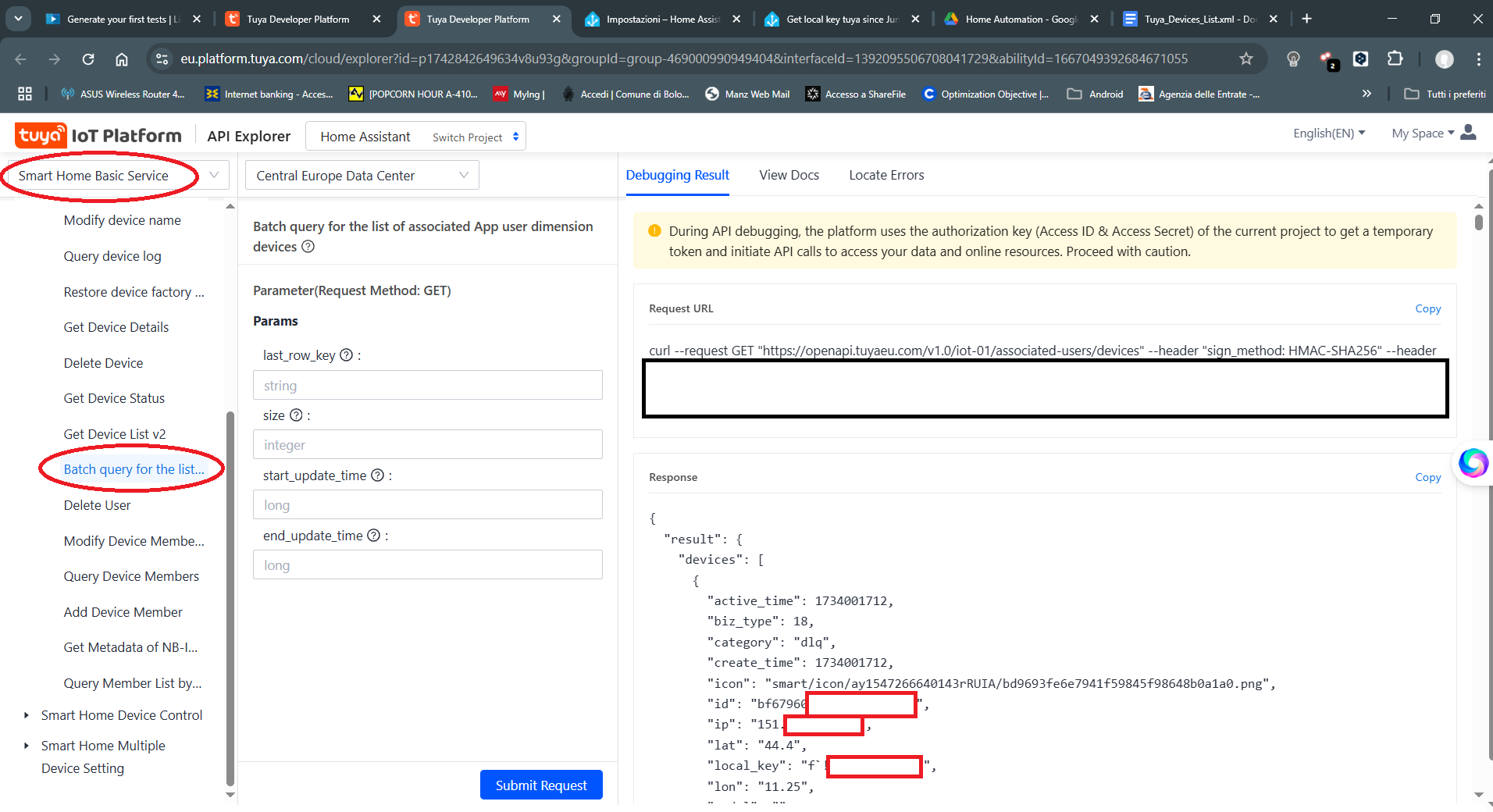The height and width of the screenshot is (812, 1493).
Task: Navigate back with the browser arrow
Action: point(21,59)
